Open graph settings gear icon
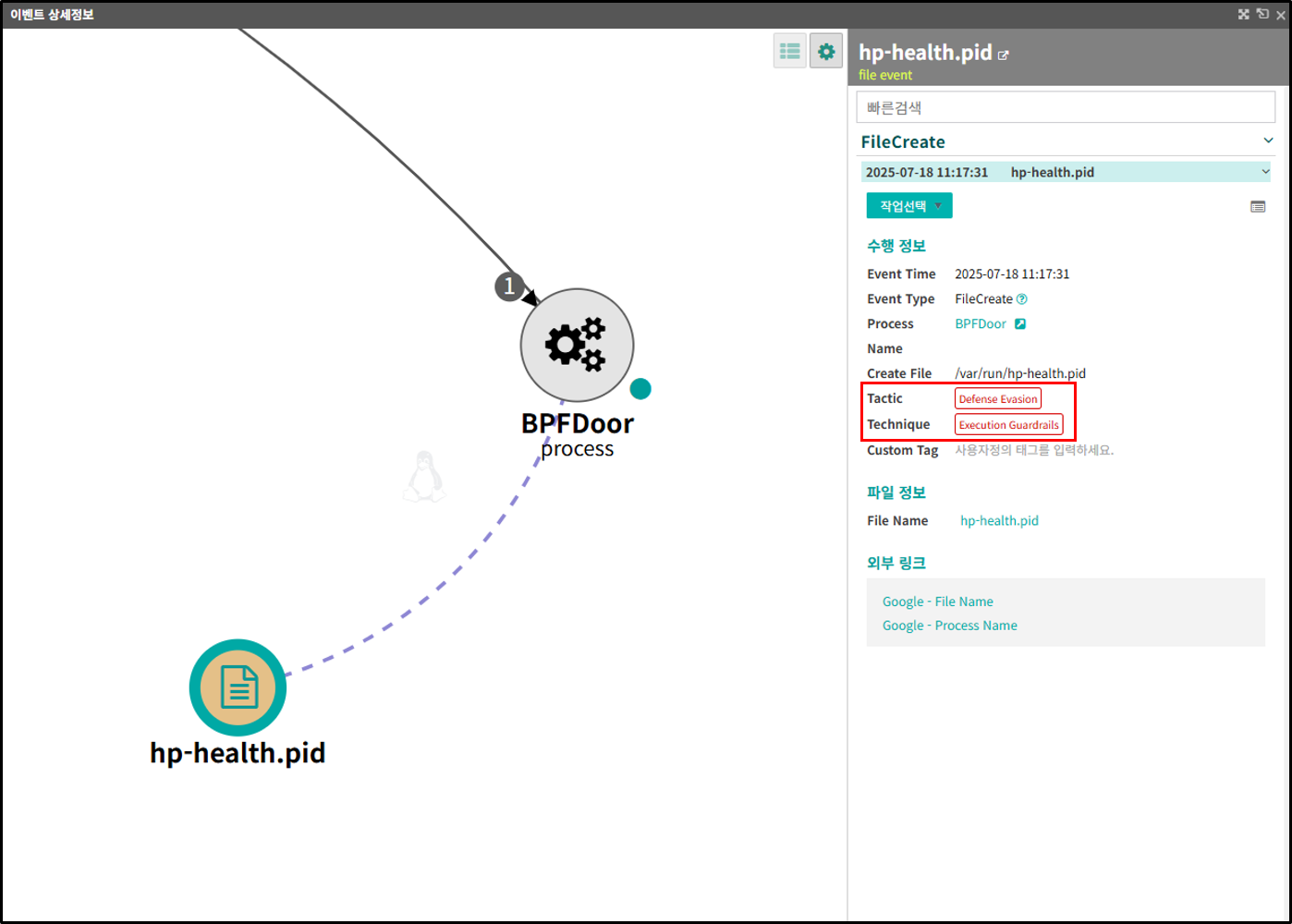 click(x=826, y=52)
